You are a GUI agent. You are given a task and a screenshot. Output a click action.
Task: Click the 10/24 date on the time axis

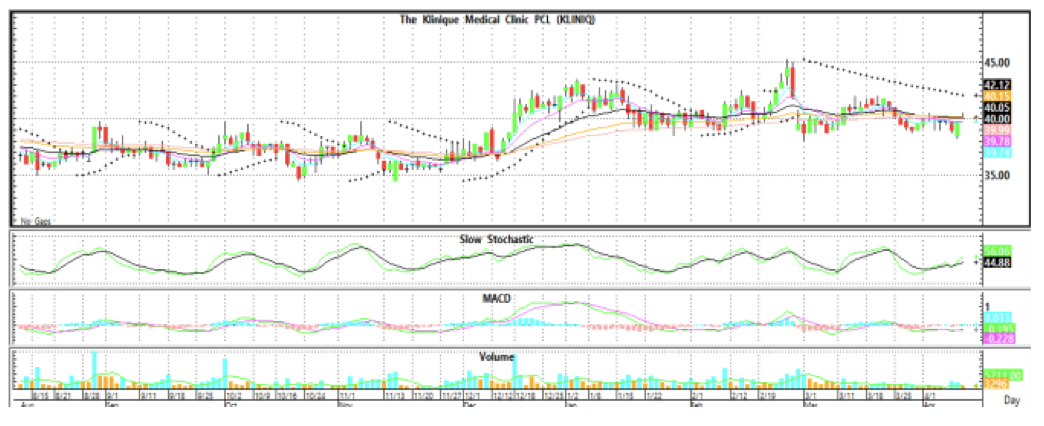[315, 395]
